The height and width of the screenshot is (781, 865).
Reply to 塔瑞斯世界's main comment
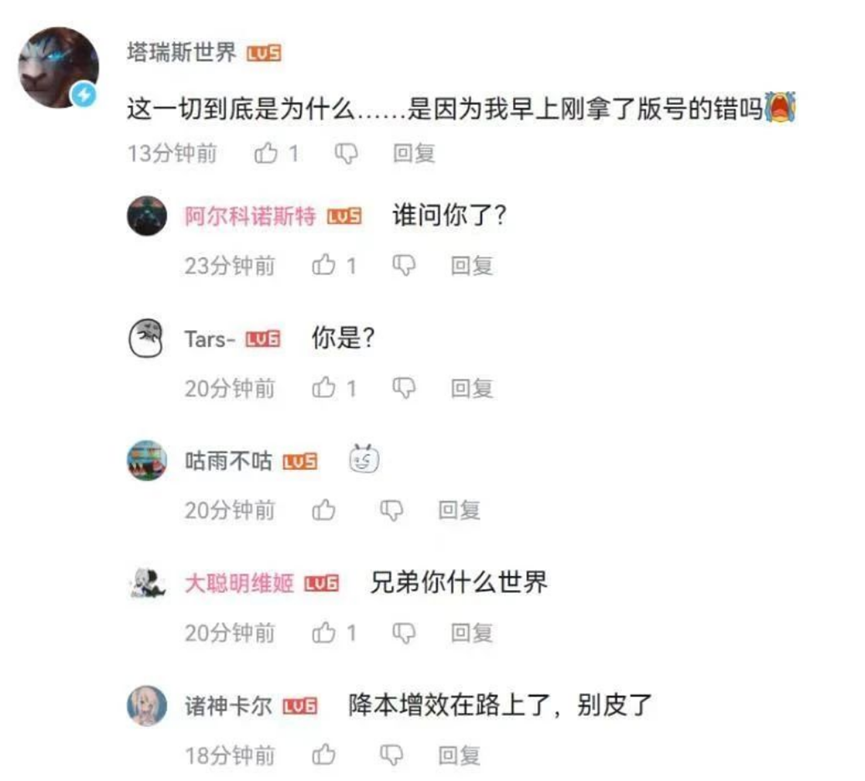click(x=414, y=153)
